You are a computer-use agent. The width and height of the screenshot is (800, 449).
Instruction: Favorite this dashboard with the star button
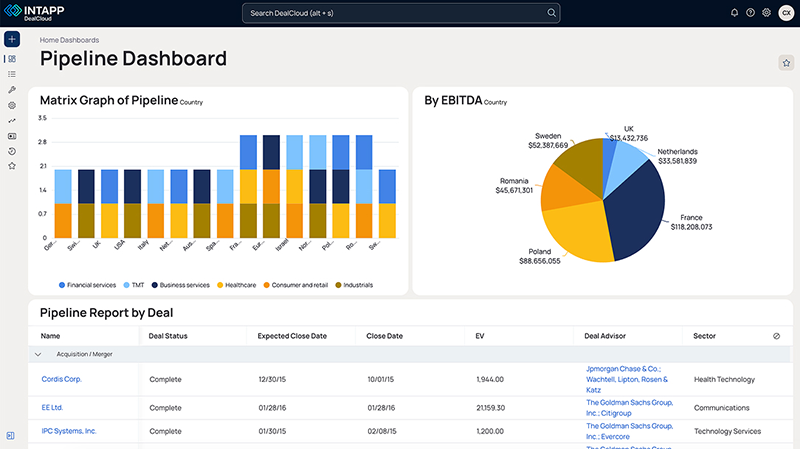click(786, 63)
